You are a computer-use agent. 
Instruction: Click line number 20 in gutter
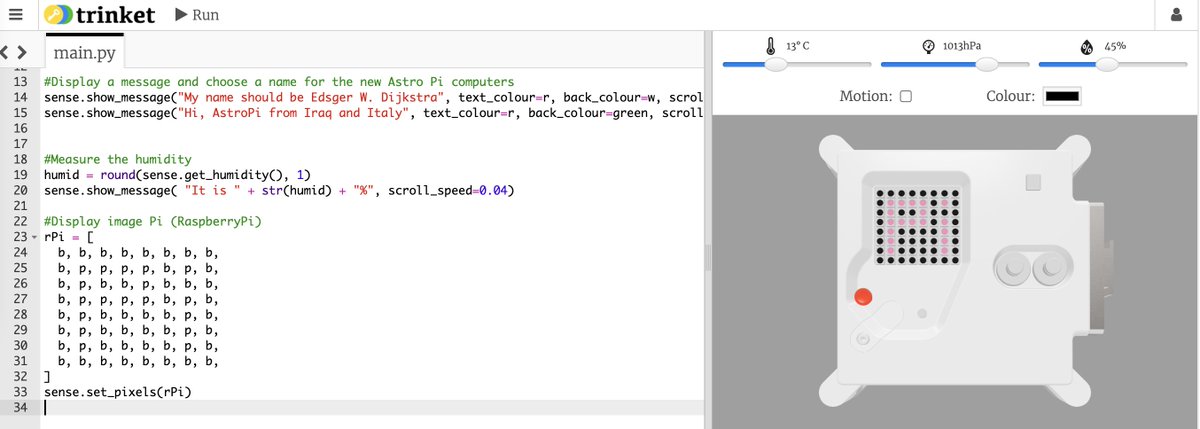pos(20,190)
